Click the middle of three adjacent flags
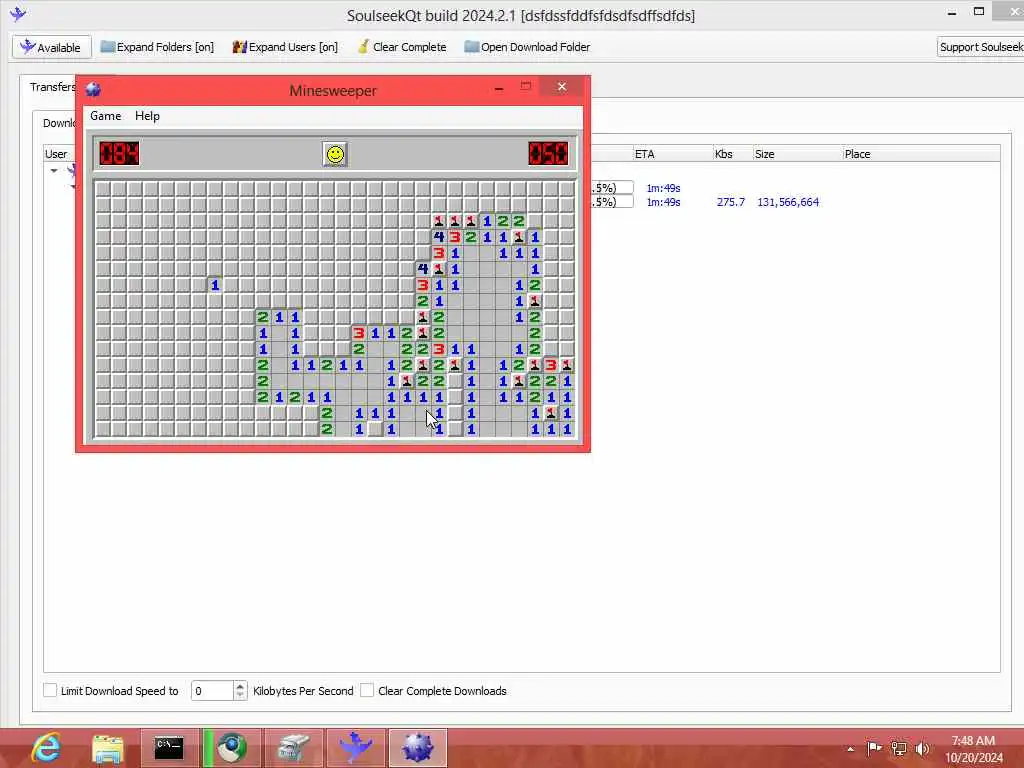Viewport: 1024px width, 768px height. click(x=455, y=221)
